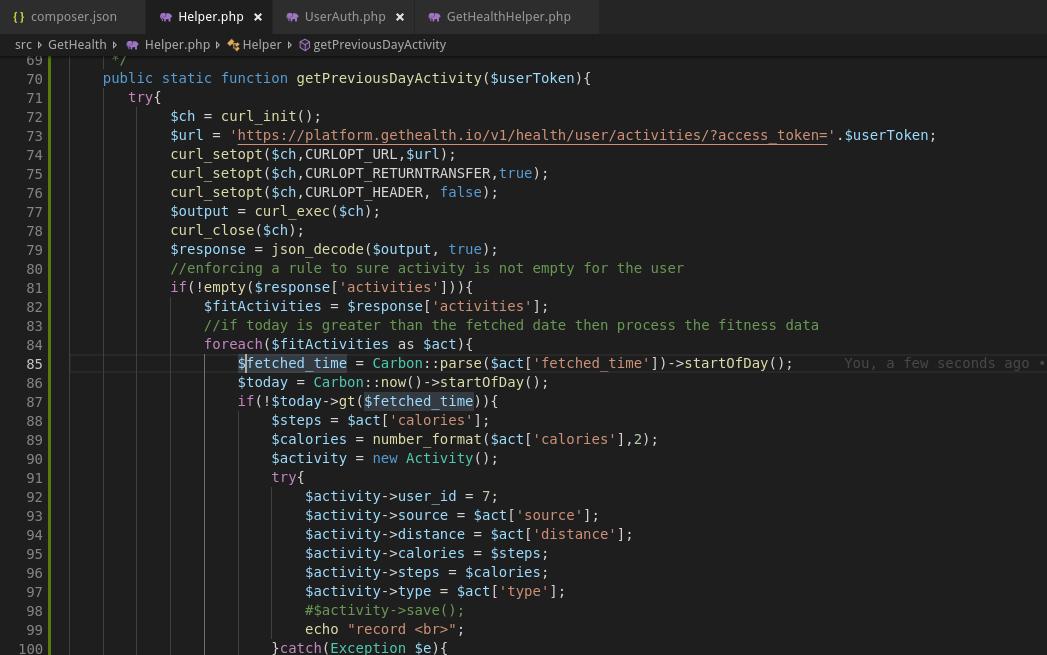Viewport: 1047px width, 655px height.
Task: Click PHP elephant icon on GetHealthHelper.php tab
Action: [434, 17]
